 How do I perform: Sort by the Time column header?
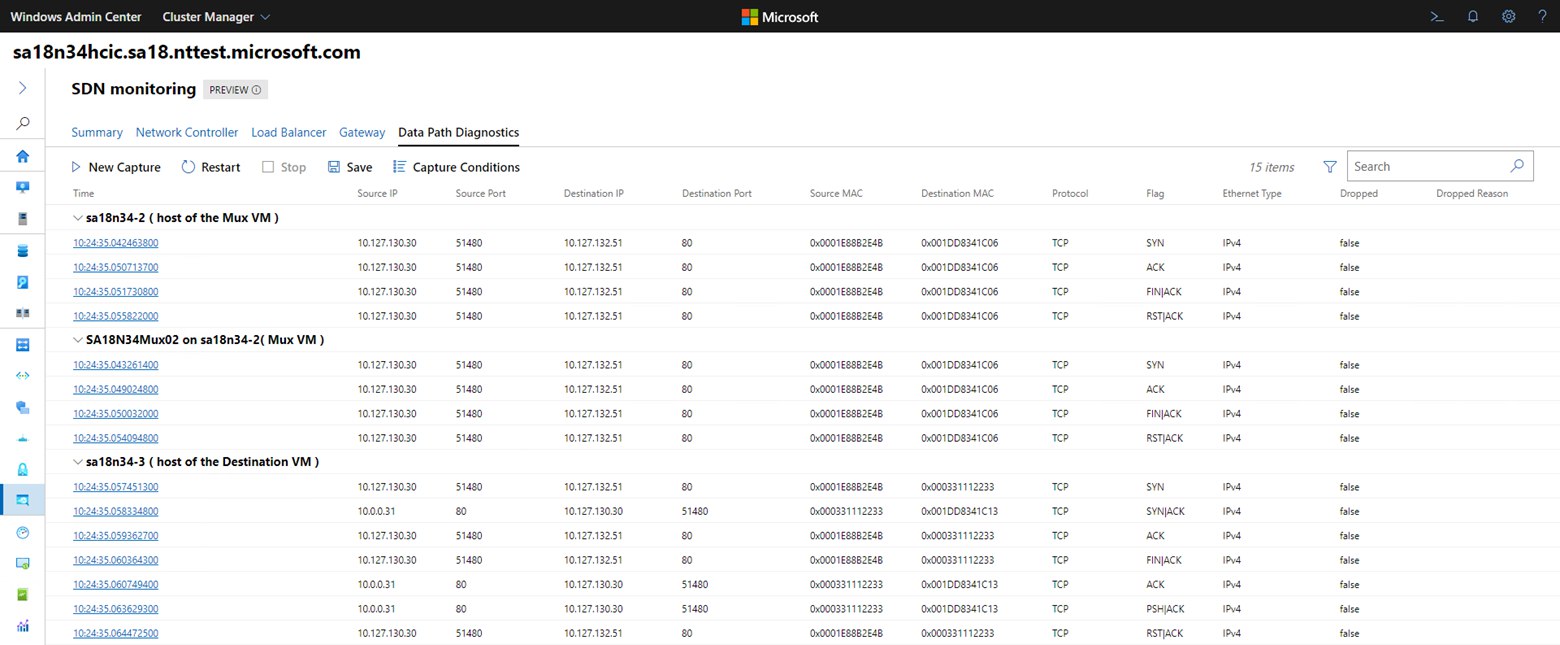[x=84, y=194]
